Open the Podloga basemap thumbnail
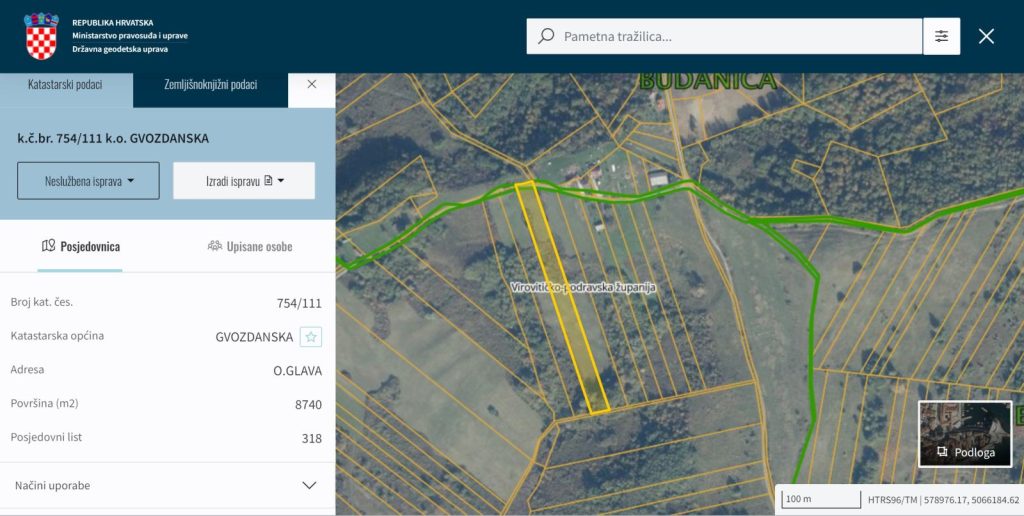Viewport: 1024px width, 516px height. click(964, 433)
